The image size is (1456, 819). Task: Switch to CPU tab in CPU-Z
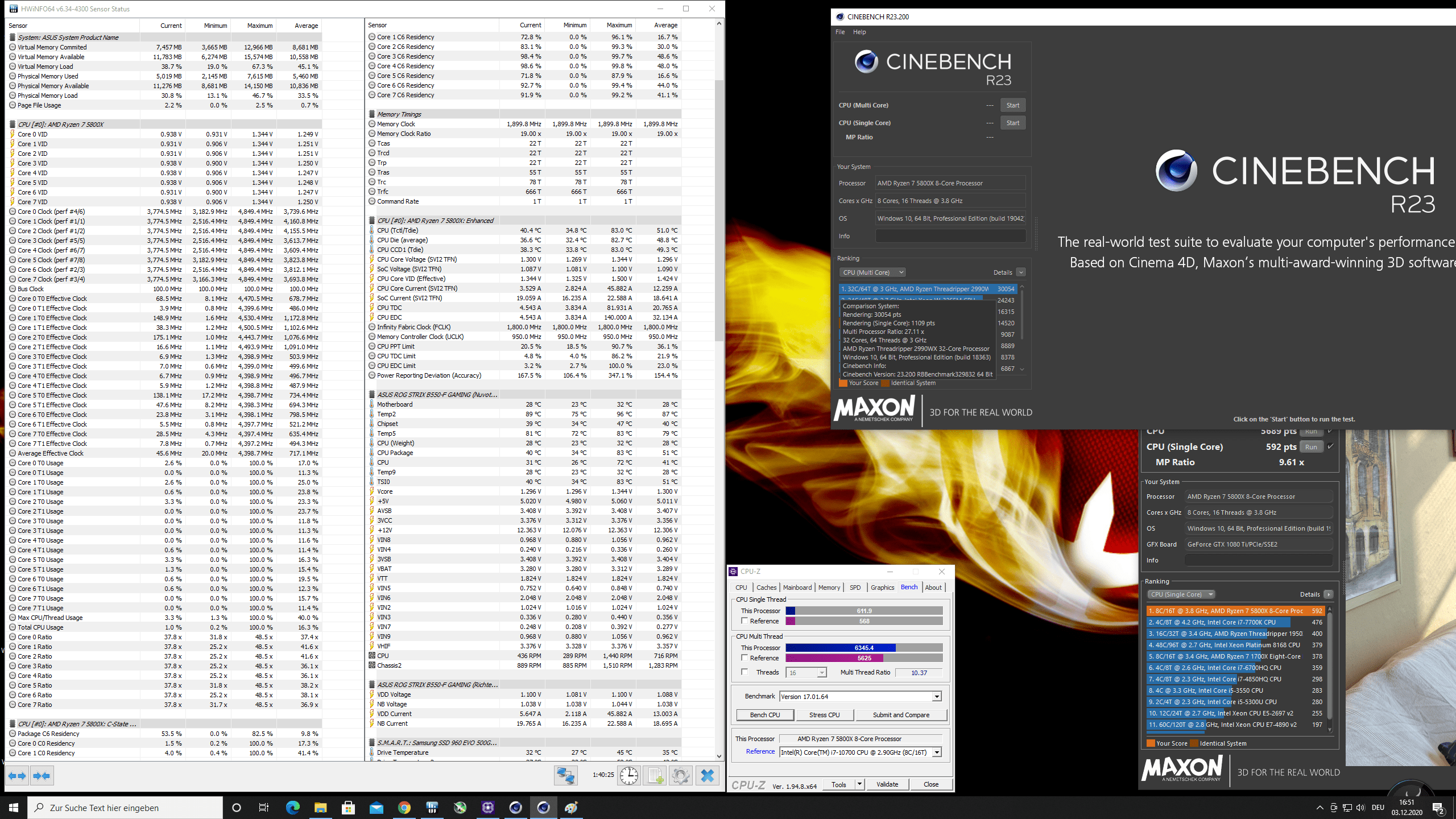(x=741, y=588)
